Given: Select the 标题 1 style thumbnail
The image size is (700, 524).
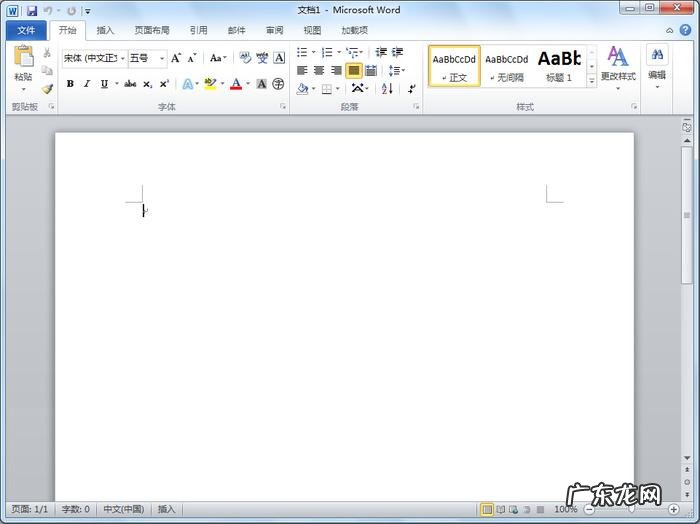Looking at the screenshot, I should pyautogui.click(x=559, y=65).
